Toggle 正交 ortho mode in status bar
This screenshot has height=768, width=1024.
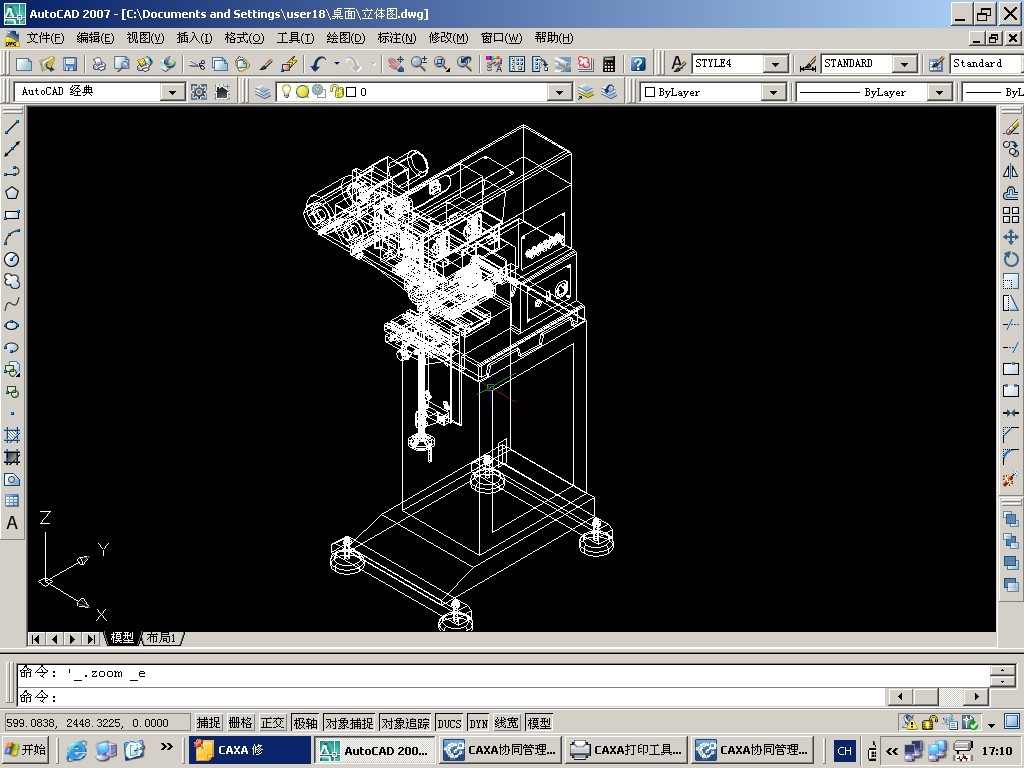click(272, 723)
